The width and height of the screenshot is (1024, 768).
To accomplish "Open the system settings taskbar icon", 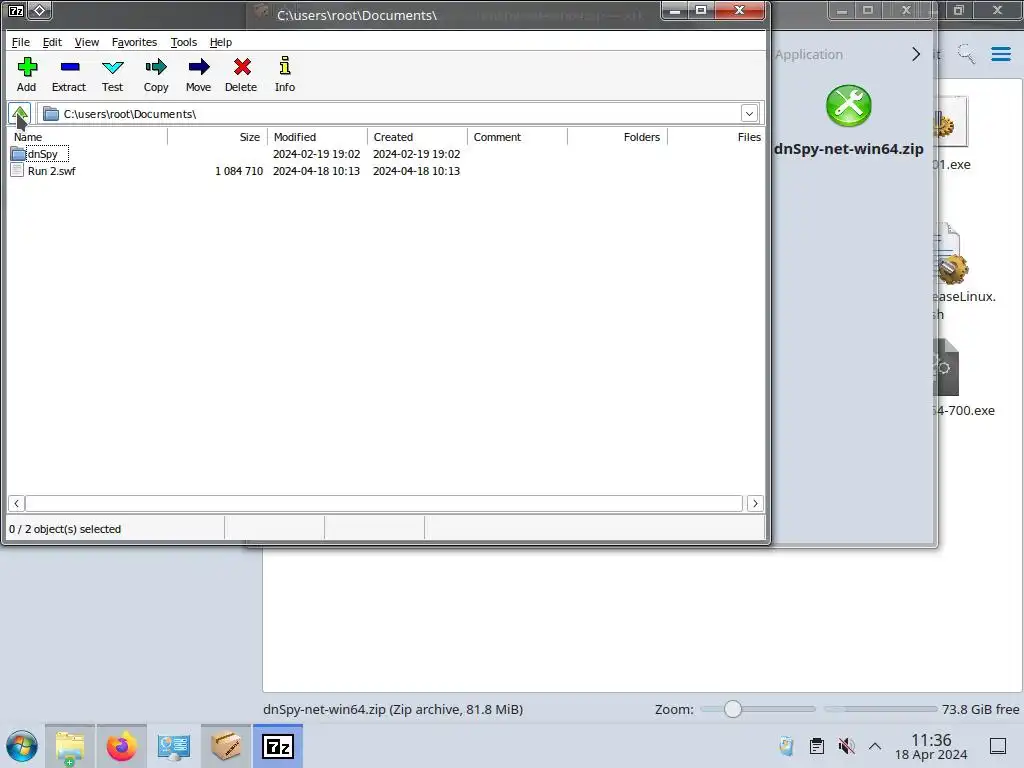I will tap(174, 746).
